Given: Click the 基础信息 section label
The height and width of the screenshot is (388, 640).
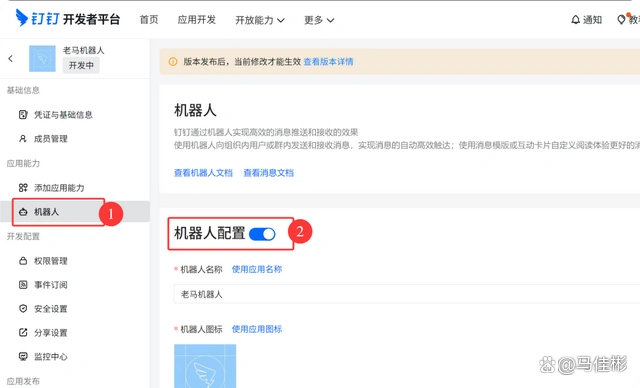Looking at the screenshot, I should (23, 90).
